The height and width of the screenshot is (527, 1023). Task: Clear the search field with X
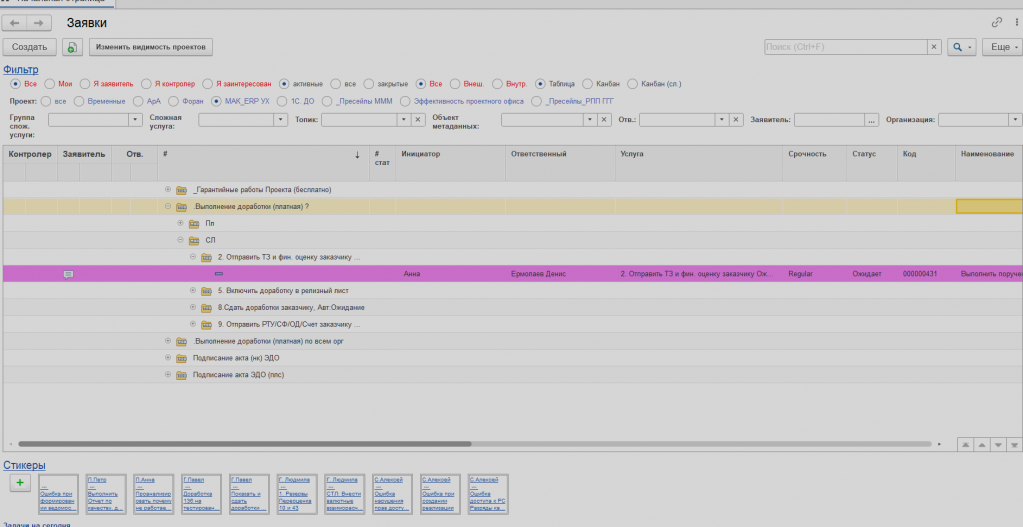pyautogui.click(x=933, y=47)
